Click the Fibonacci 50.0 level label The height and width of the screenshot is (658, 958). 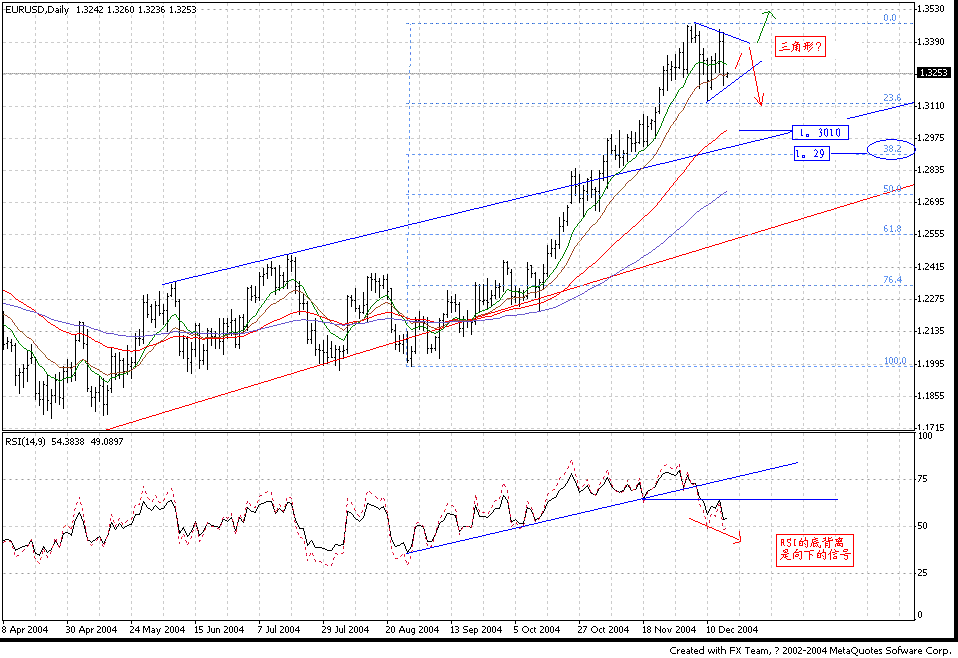(x=892, y=189)
